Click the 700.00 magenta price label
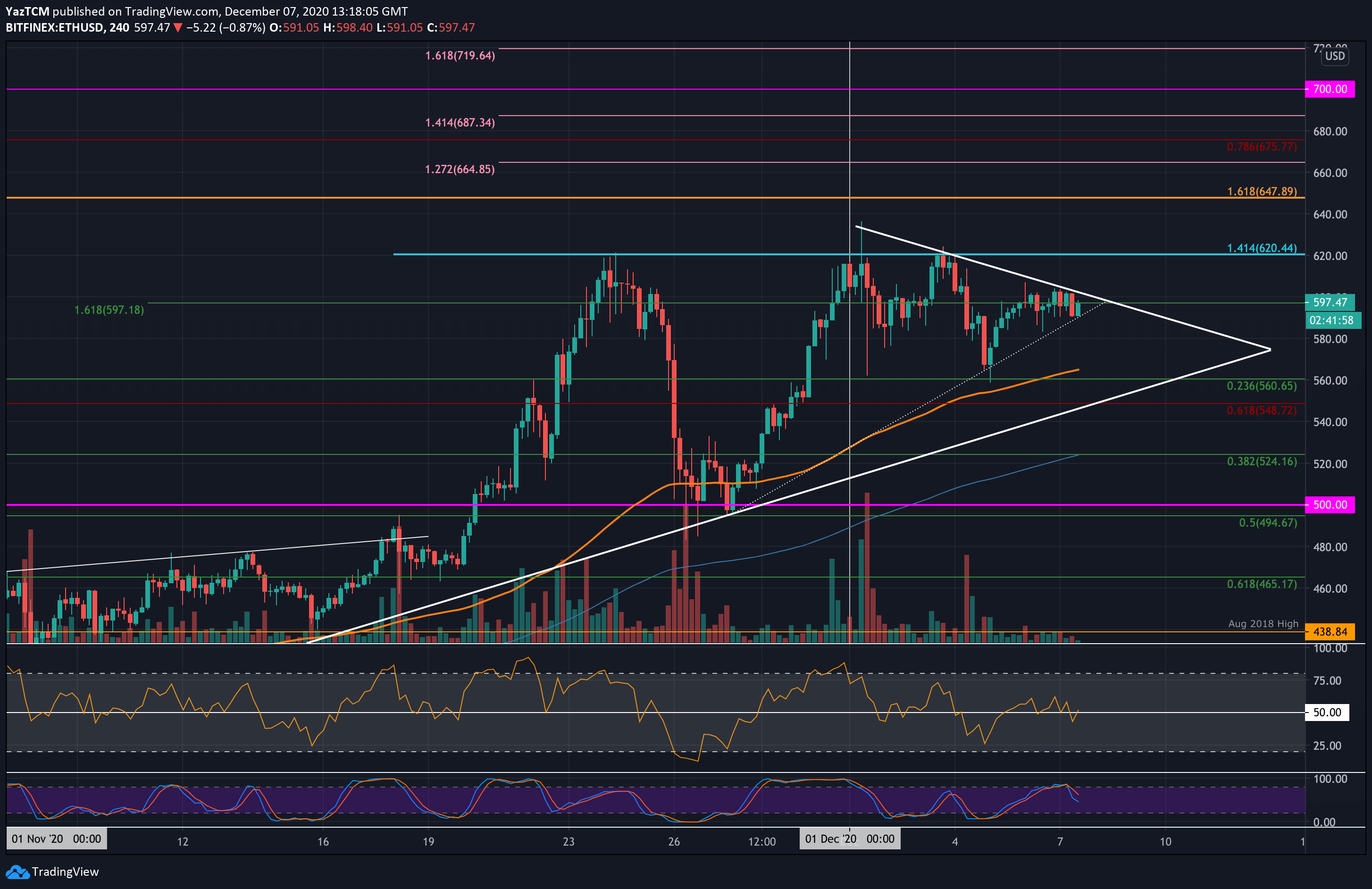Screen dimensions: 1372x889 pos(1330,89)
